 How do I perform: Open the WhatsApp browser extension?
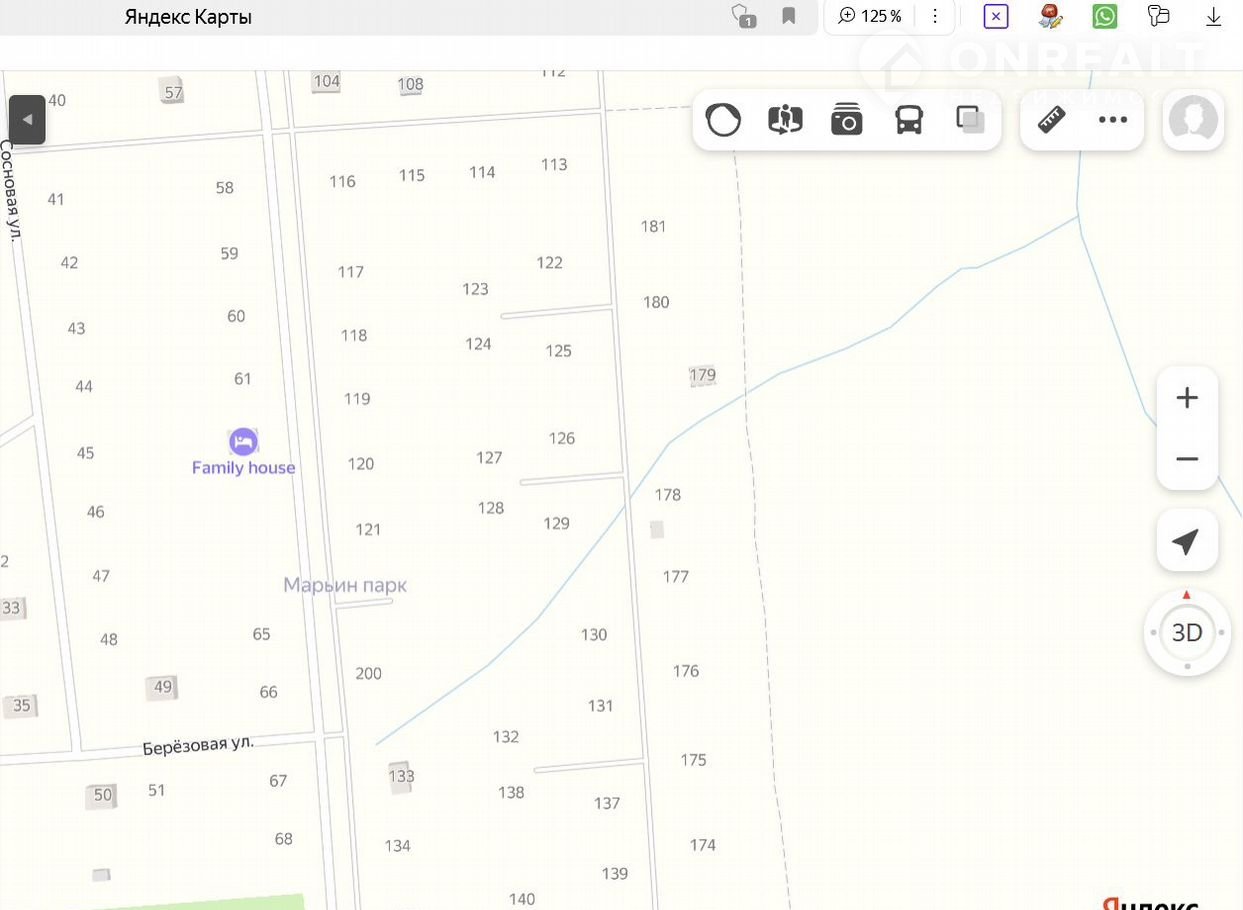coord(1105,16)
